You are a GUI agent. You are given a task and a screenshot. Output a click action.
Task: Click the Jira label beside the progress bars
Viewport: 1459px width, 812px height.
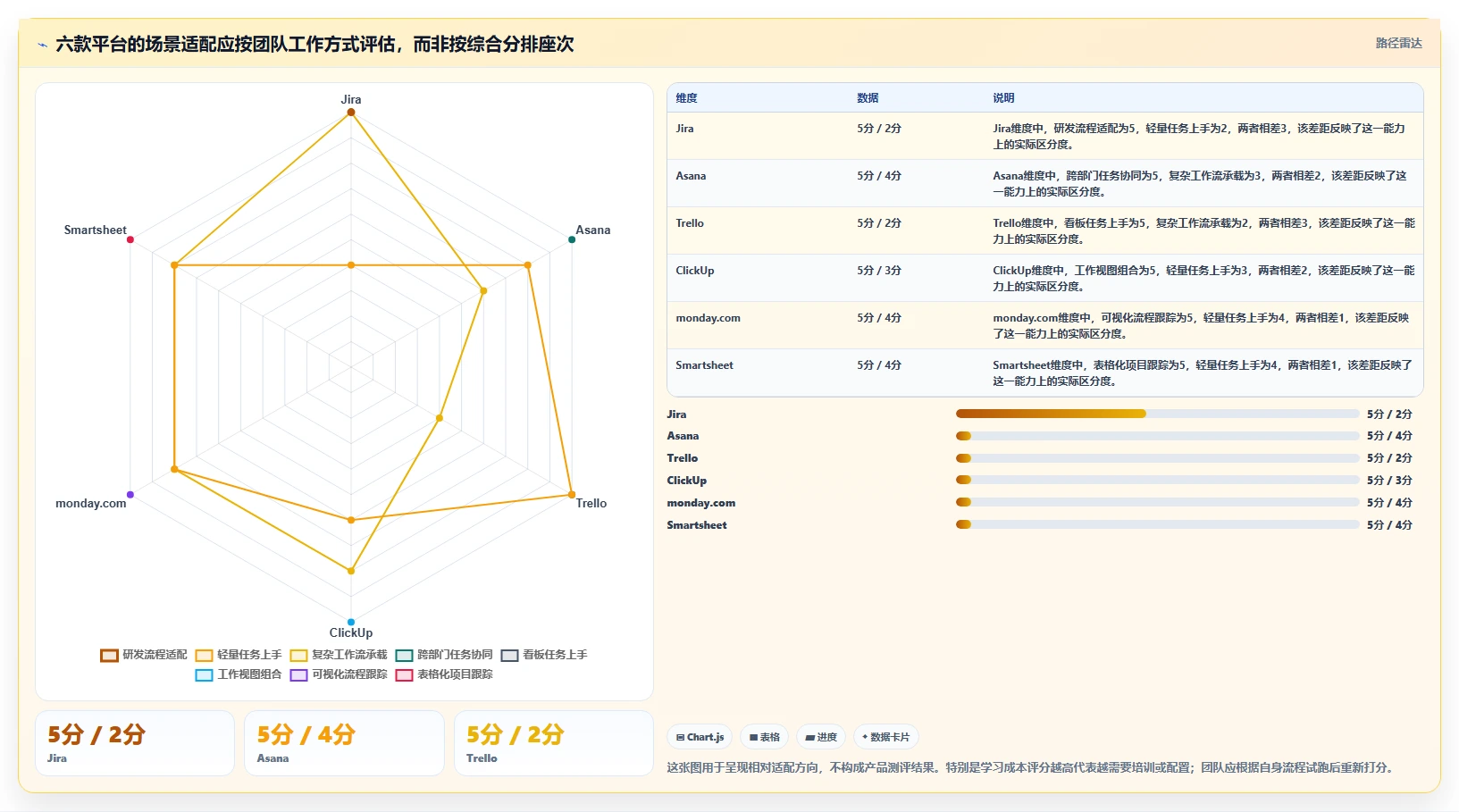coord(676,414)
